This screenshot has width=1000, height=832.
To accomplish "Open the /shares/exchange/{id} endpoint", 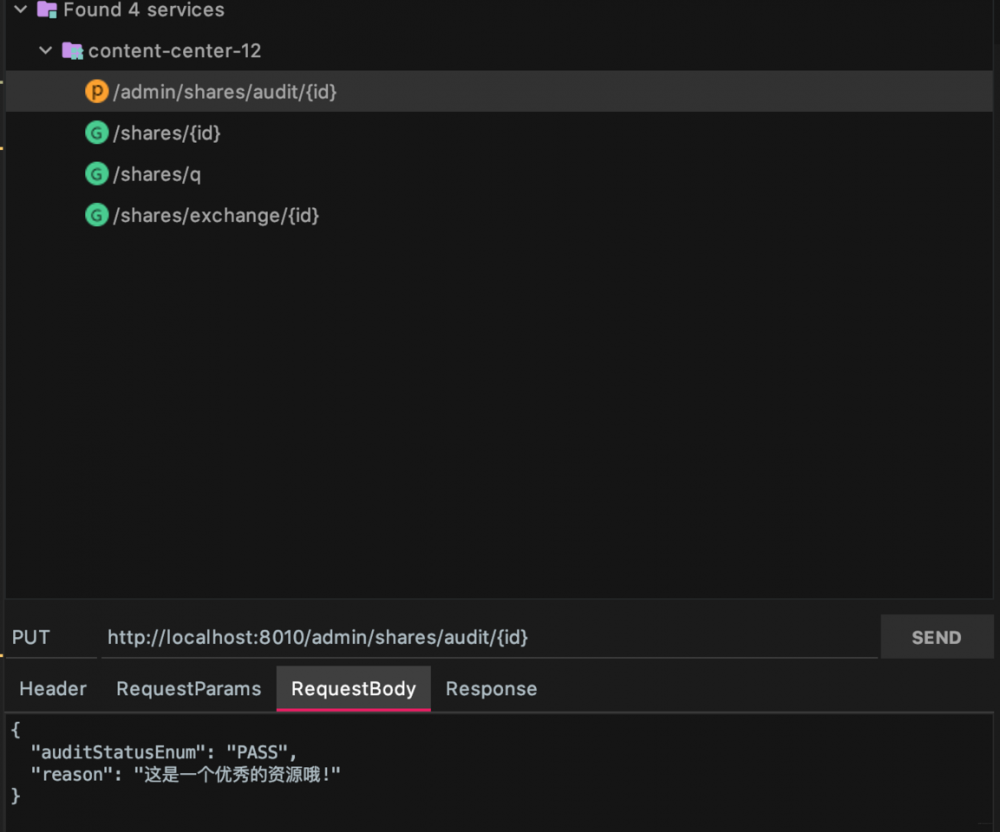I will click(x=216, y=215).
